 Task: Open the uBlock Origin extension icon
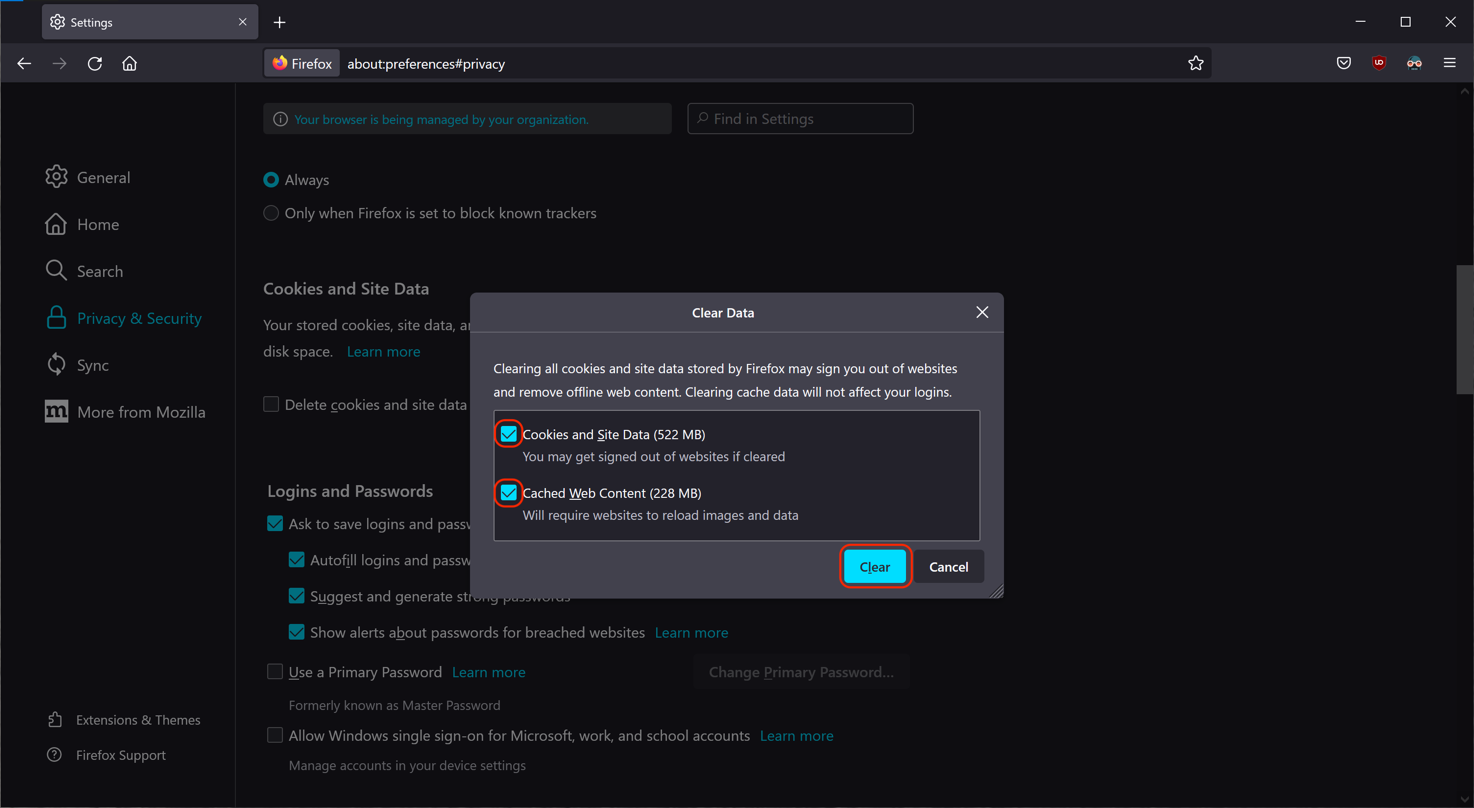[x=1379, y=63]
